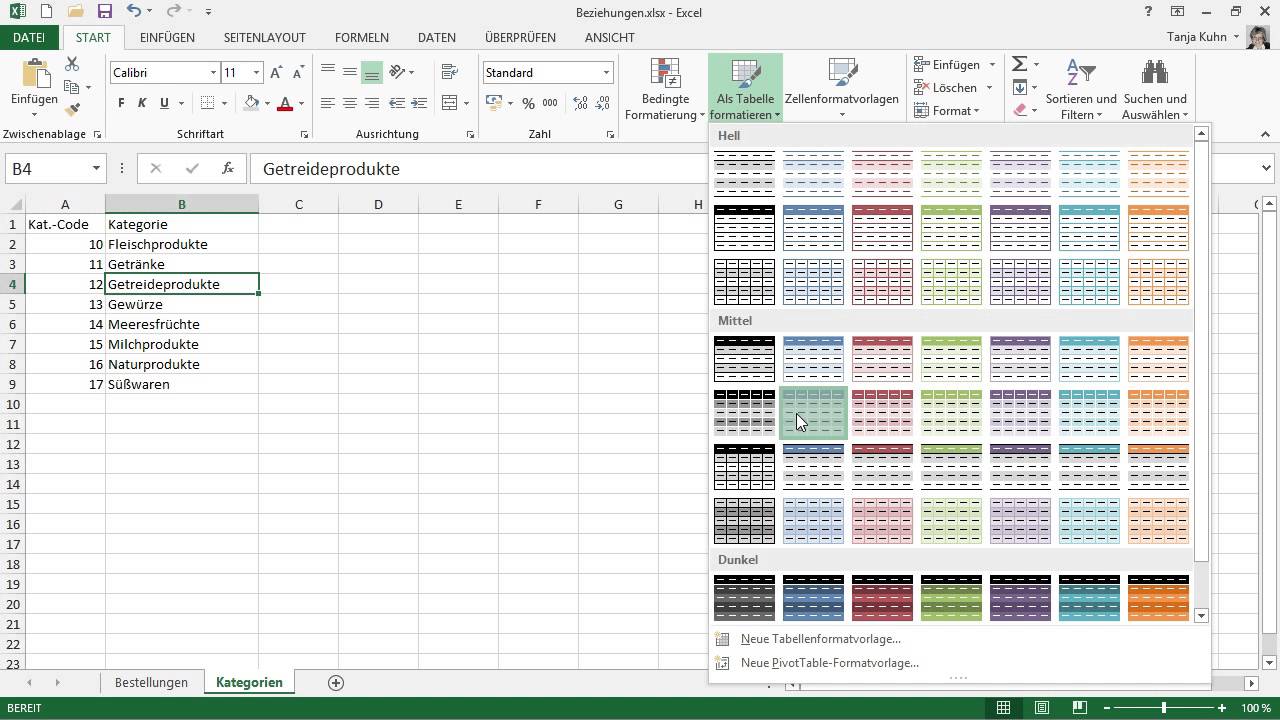Click Suchen und Auswählen binoculars icon

(x=1155, y=73)
